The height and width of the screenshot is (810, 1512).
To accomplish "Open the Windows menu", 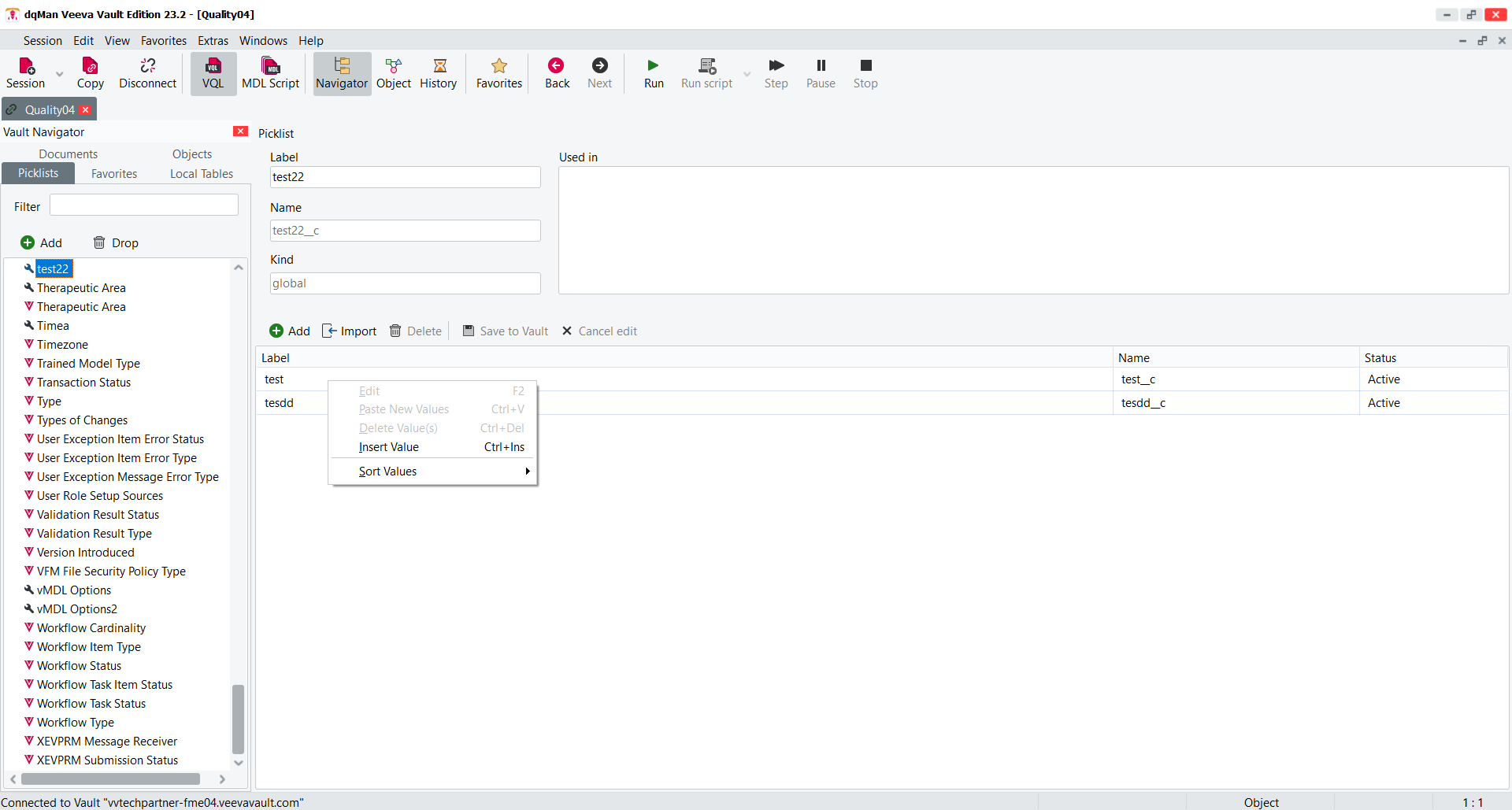I will (x=263, y=41).
